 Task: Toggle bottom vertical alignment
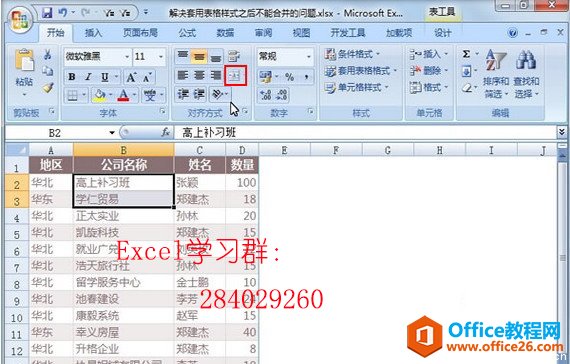(x=216, y=56)
